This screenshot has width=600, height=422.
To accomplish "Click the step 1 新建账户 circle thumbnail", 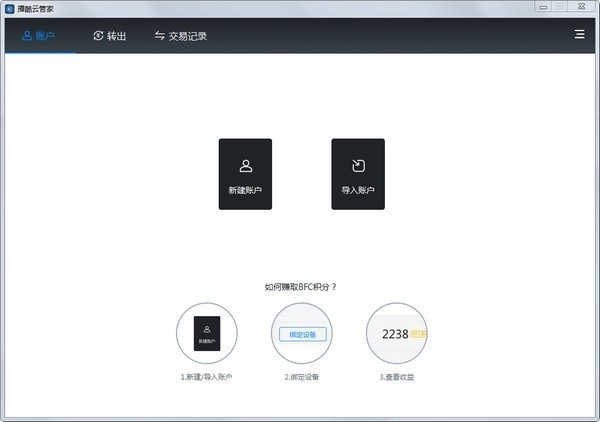I will (x=207, y=333).
